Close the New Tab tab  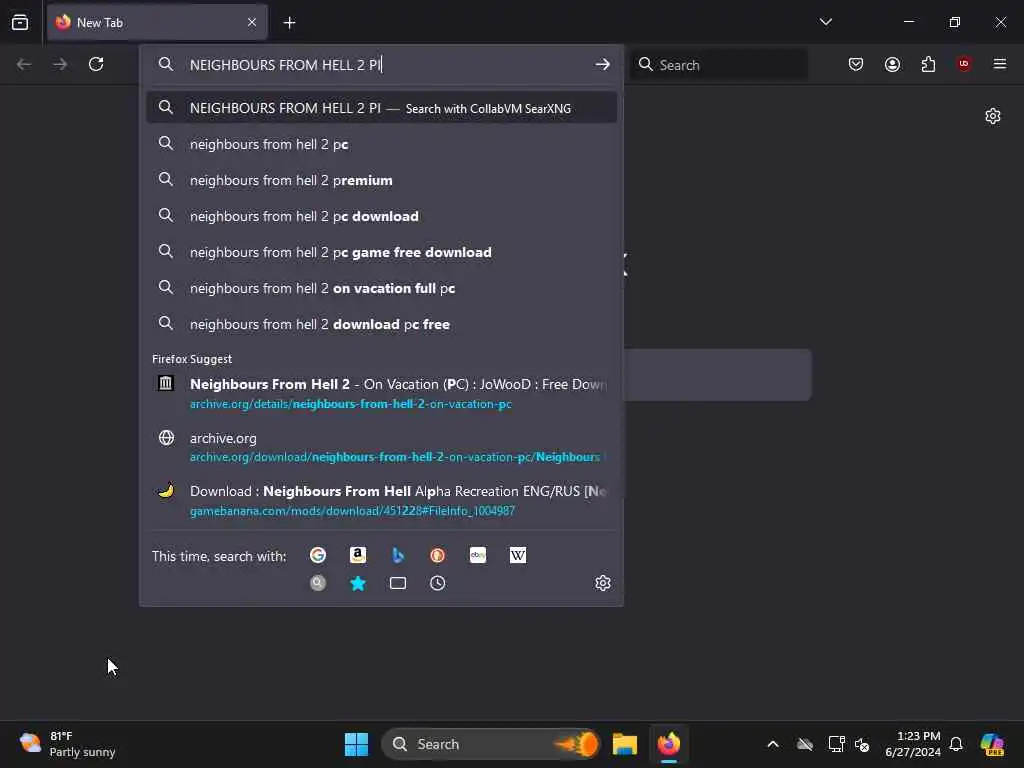(252, 22)
